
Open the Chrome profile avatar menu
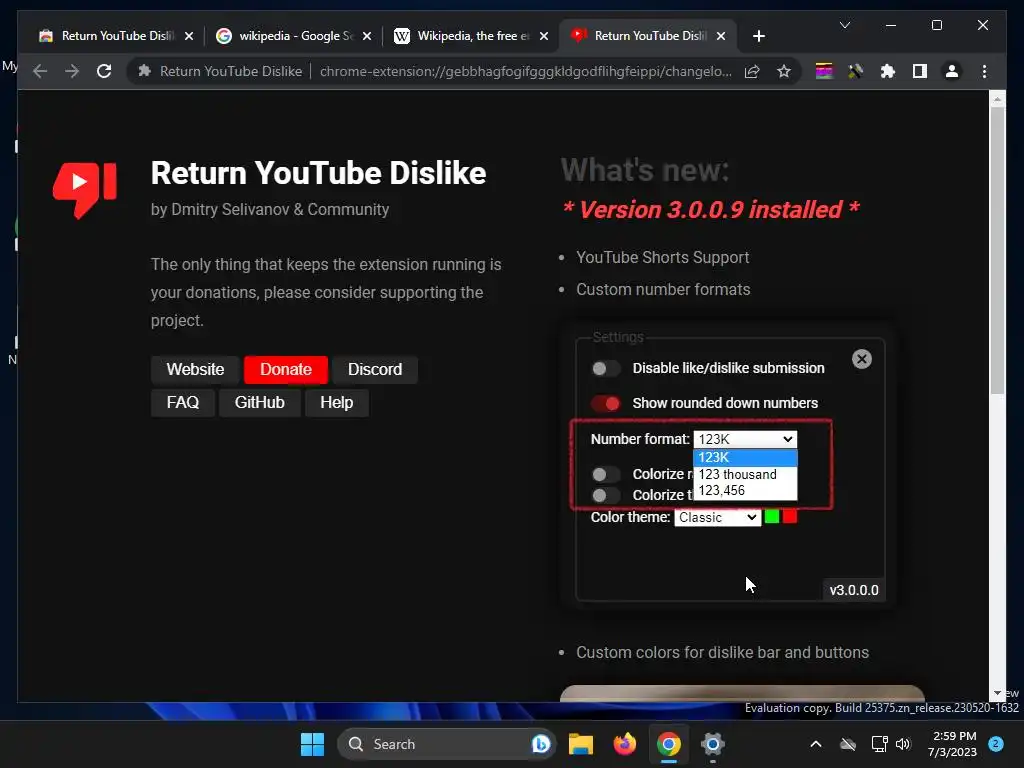click(952, 71)
